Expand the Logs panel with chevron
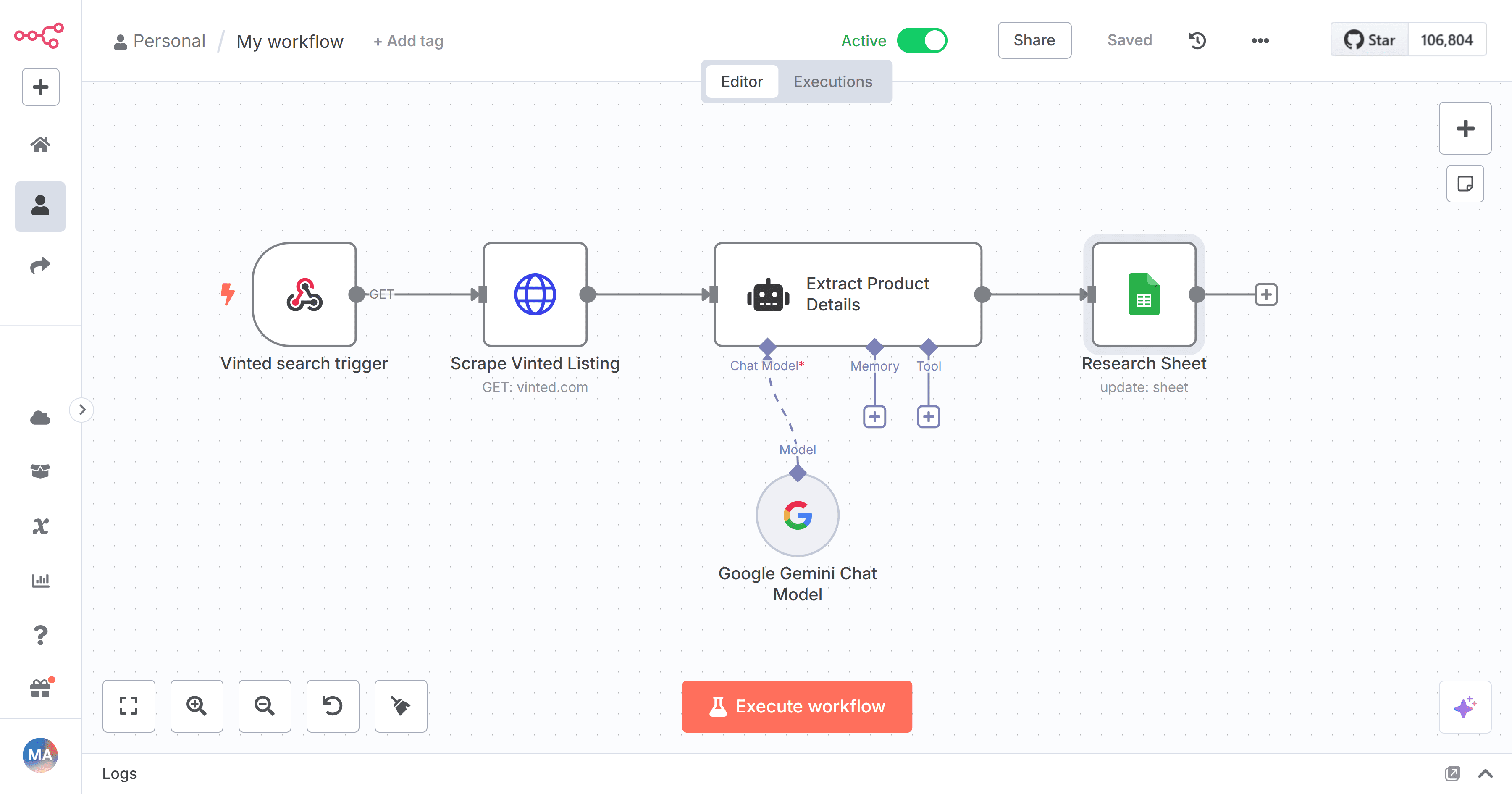Viewport: 1512px width, 794px height. pyautogui.click(x=1486, y=773)
